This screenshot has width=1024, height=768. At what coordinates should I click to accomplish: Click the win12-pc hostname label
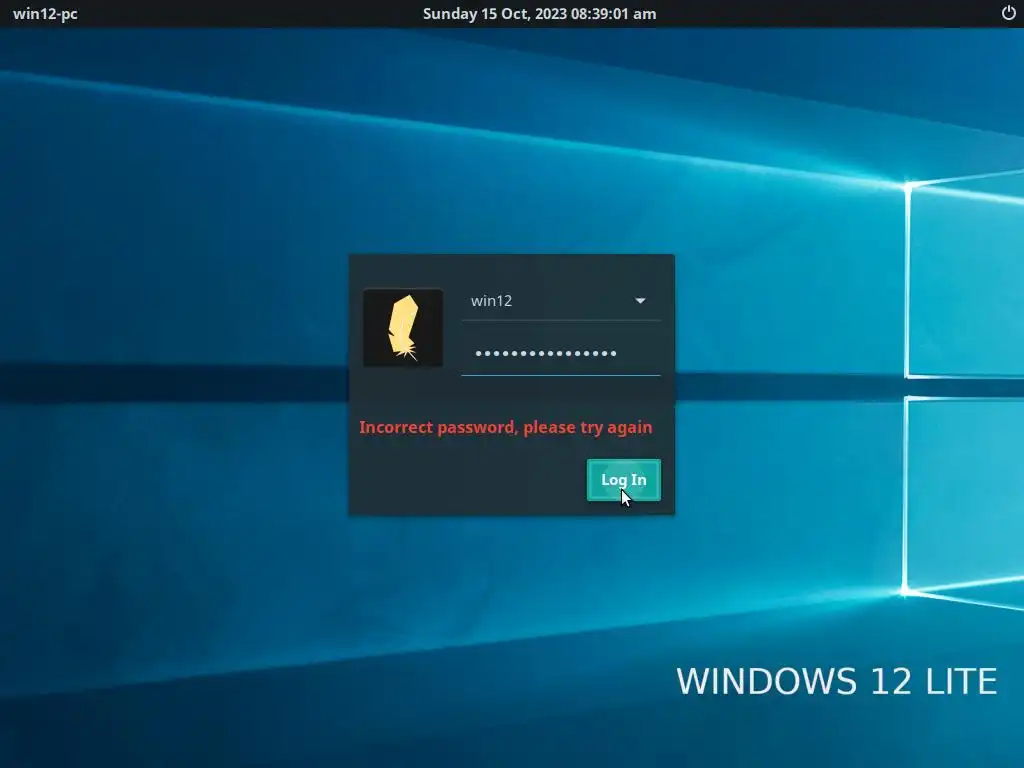coord(45,14)
